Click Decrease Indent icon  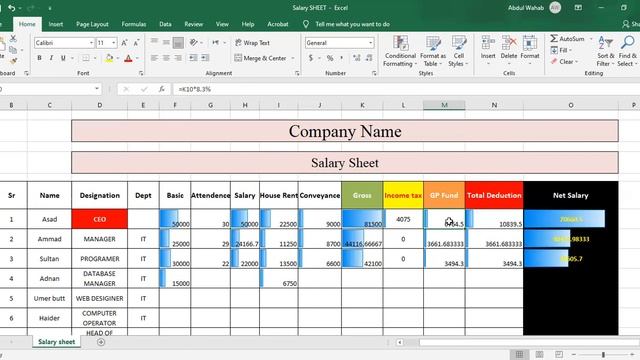193,58
